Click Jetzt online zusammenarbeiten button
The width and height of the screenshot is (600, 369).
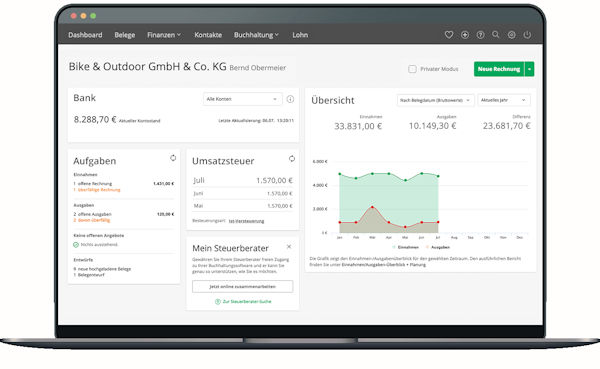pyautogui.click(x=243, y=287)
